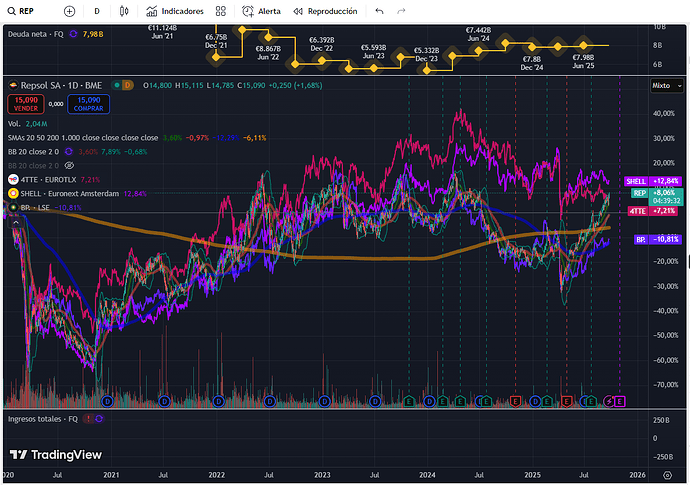Click the magenta E earnings marker
Screen dimensions: 690x485
coord(620,401)
